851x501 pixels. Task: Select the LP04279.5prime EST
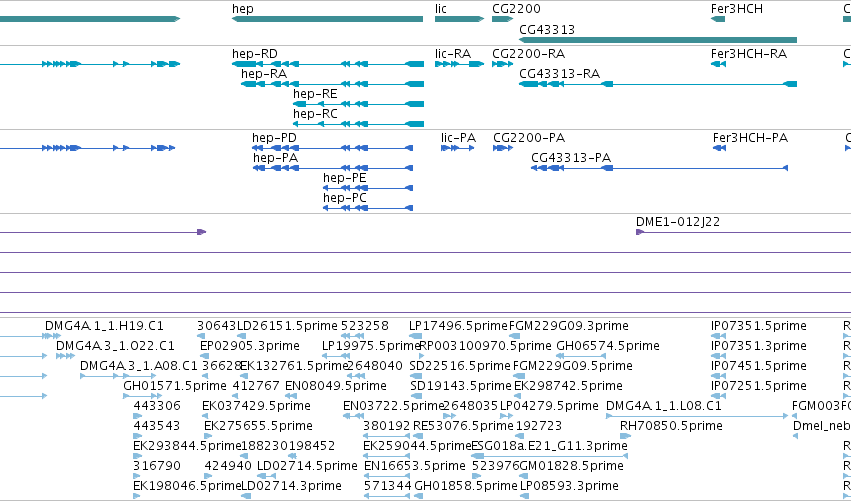pyautogui.click(x=506, y=416)
